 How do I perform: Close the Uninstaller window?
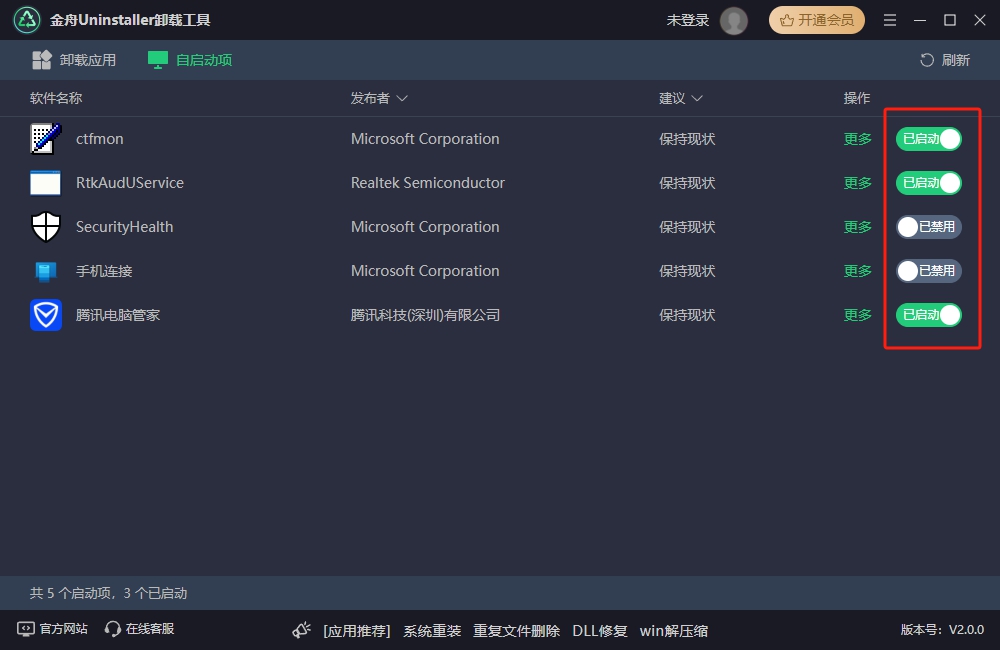(x=980, y=20)
